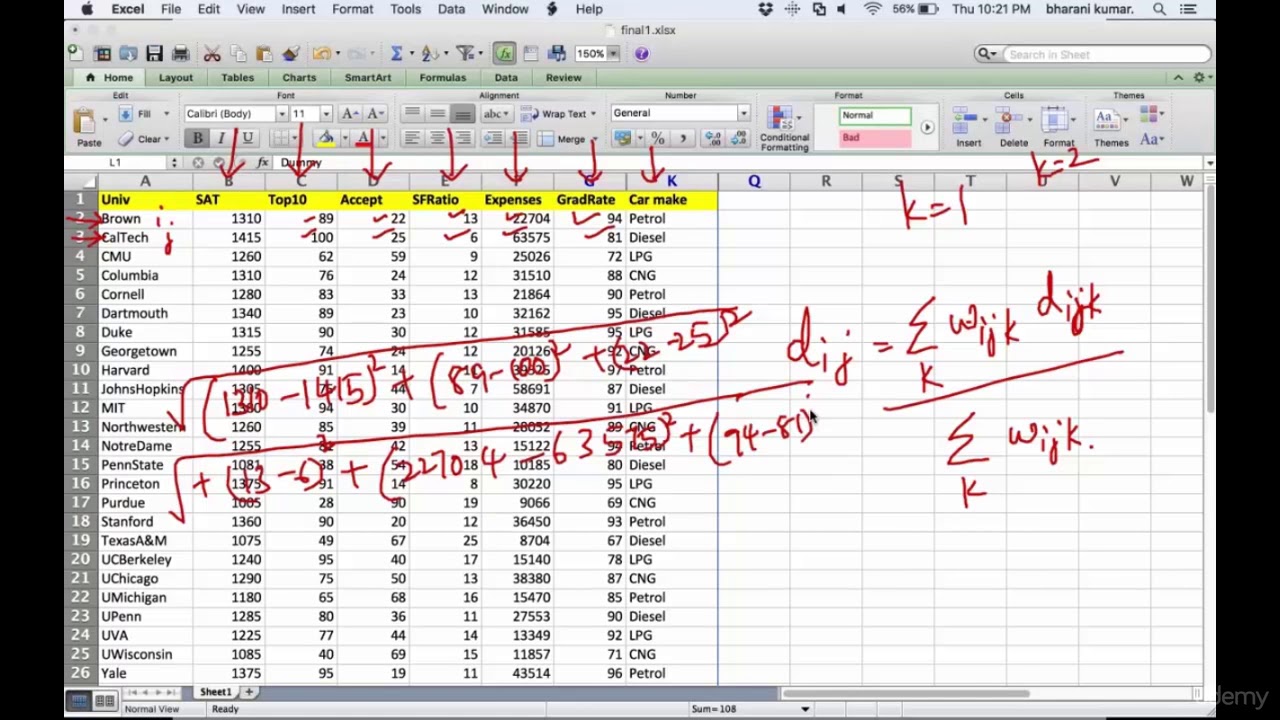Click the Themes button
The width and height of the screenshot is (1280, 720).
coord(1110,127)
